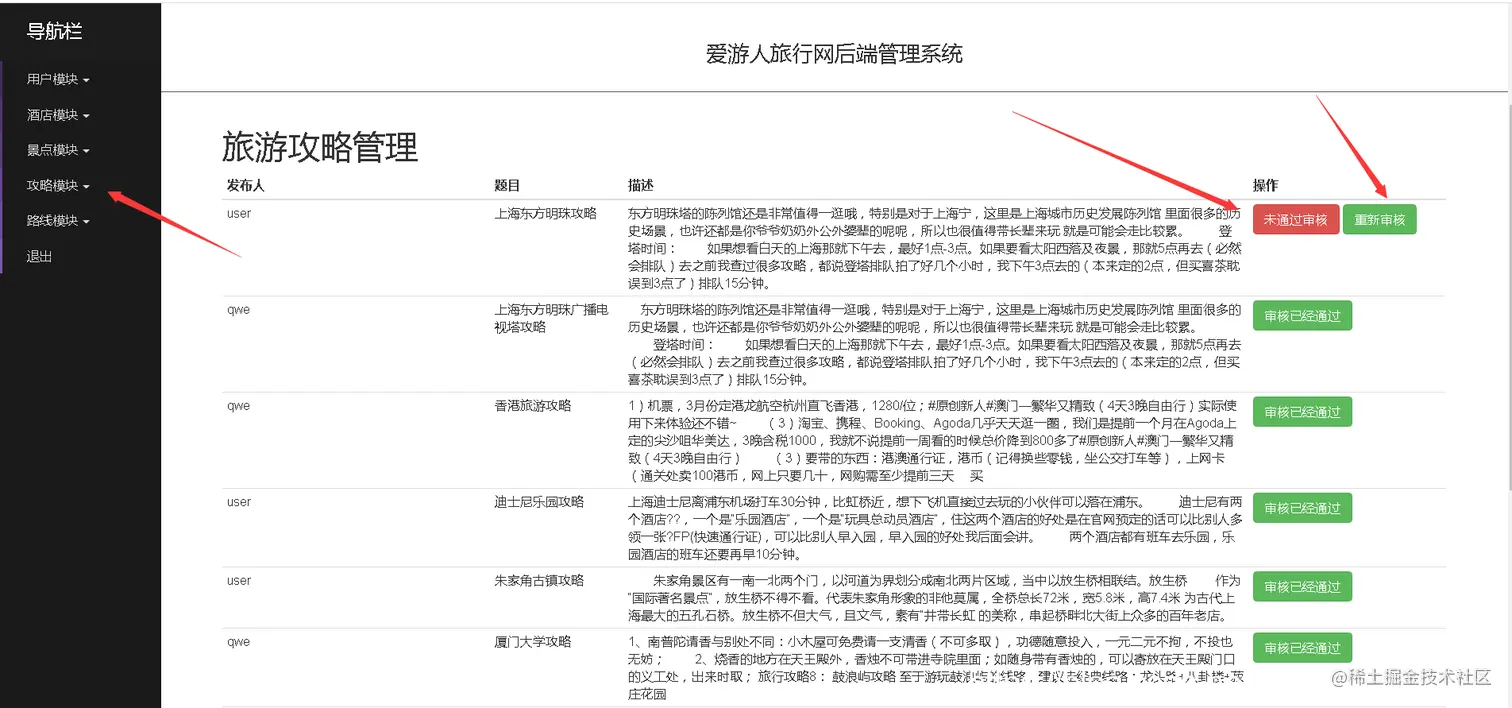Select the 操作 column header

pos(1265,186)
